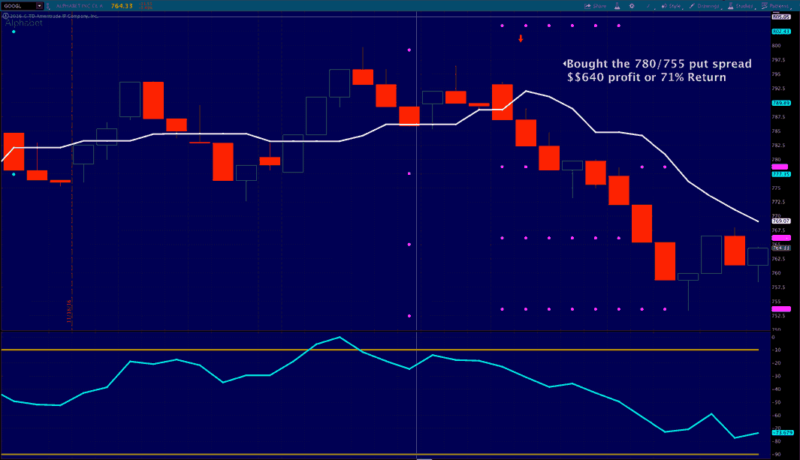Open the GOOGL symbol dropdown arrow
800x460 pixels.
[x=39, y=6]
